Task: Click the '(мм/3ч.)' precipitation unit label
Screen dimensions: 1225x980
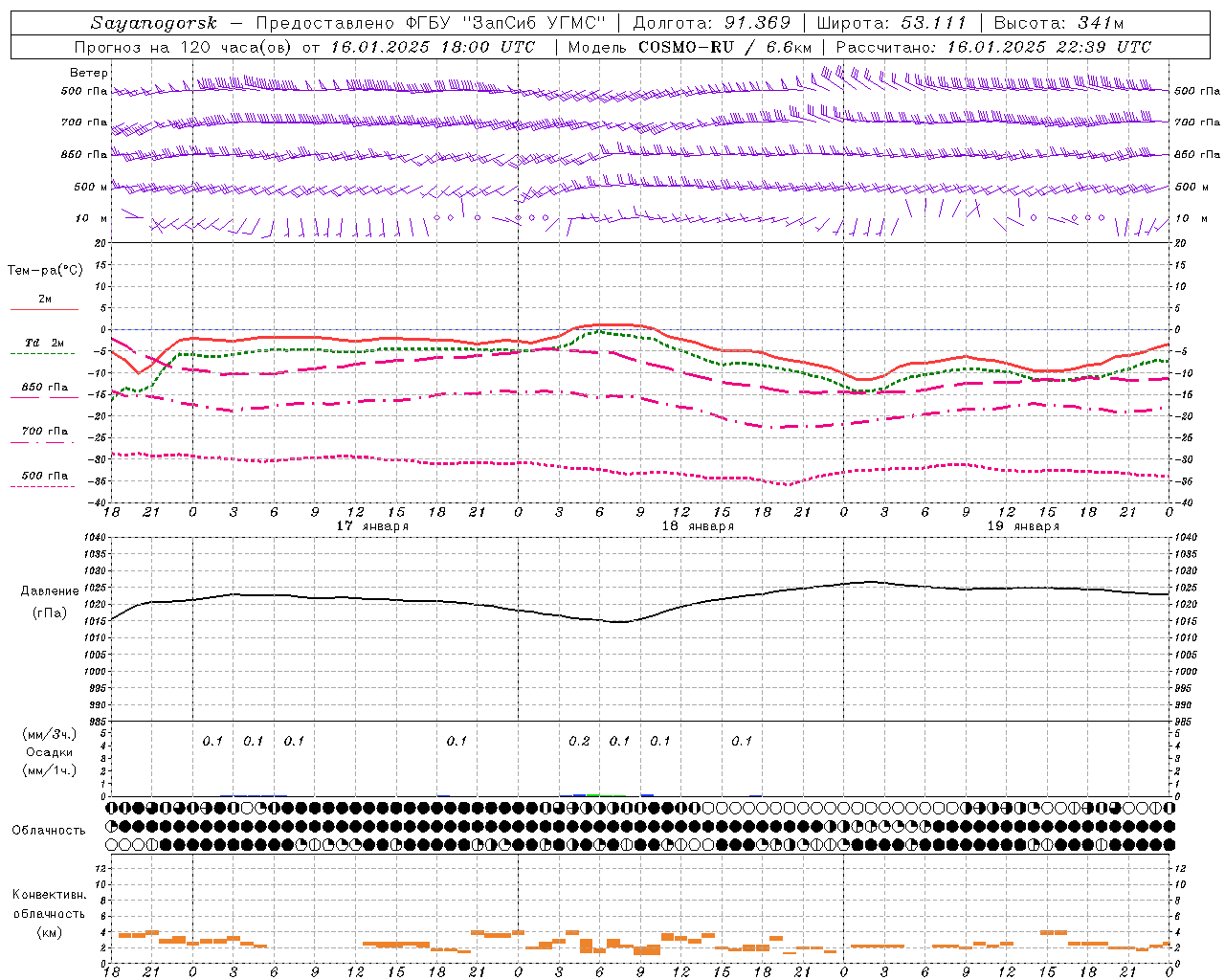Action: pyautogui.click(x=50, y=734)
